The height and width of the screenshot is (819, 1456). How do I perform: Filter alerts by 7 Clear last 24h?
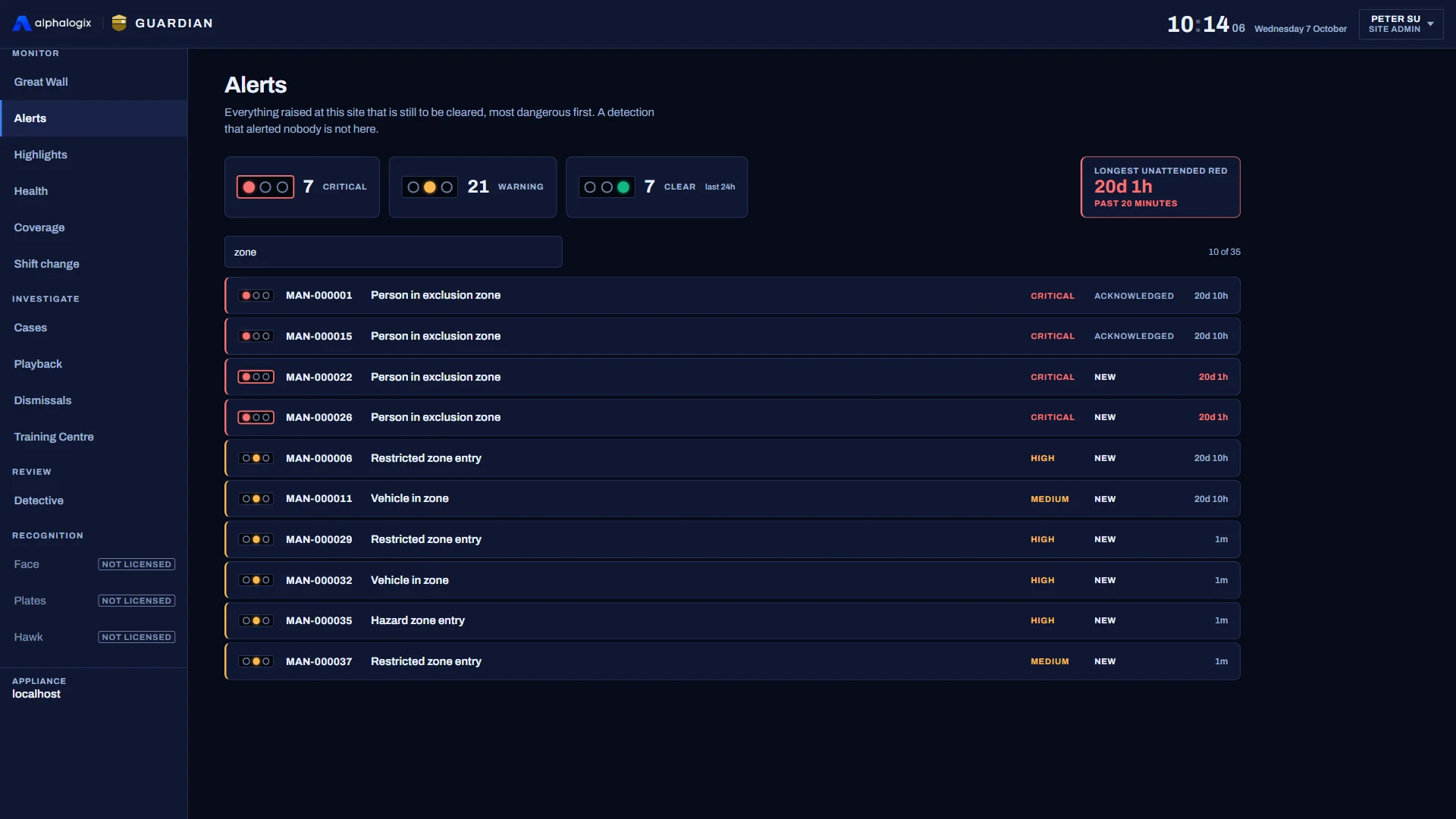tap(657, 187)
